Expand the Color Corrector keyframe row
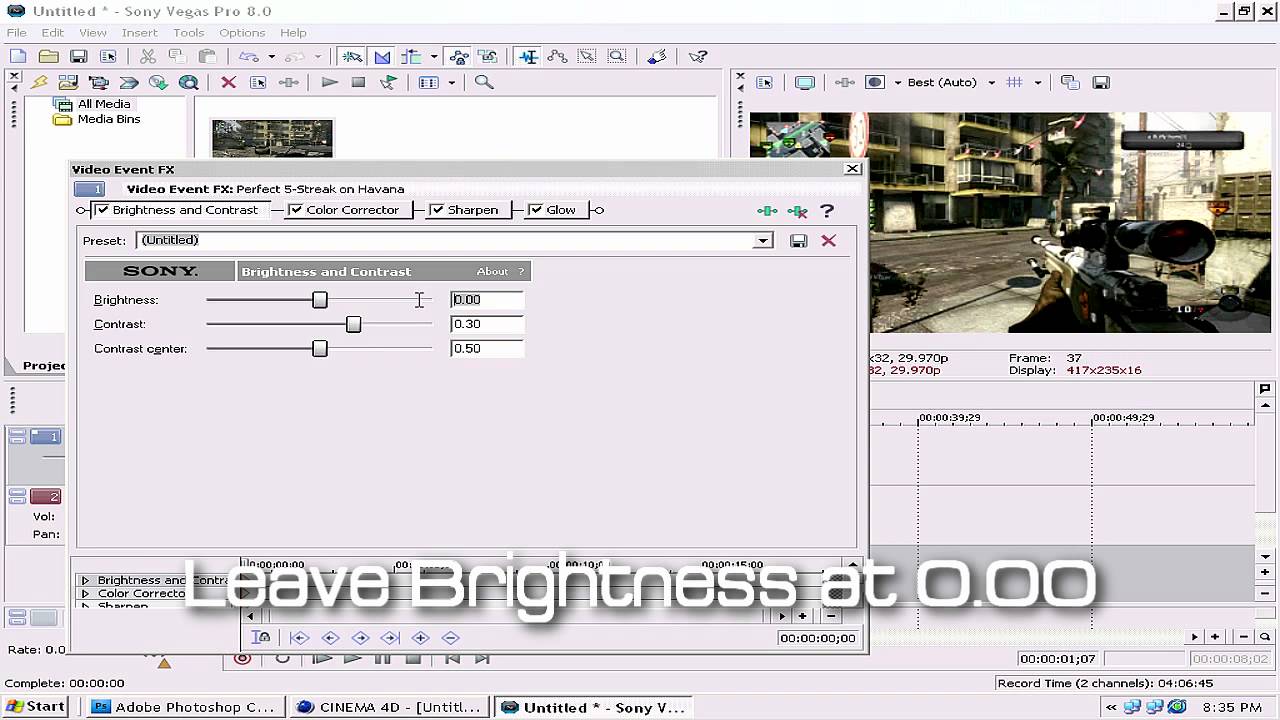The image size is (1280, 720). click(86, 593)
